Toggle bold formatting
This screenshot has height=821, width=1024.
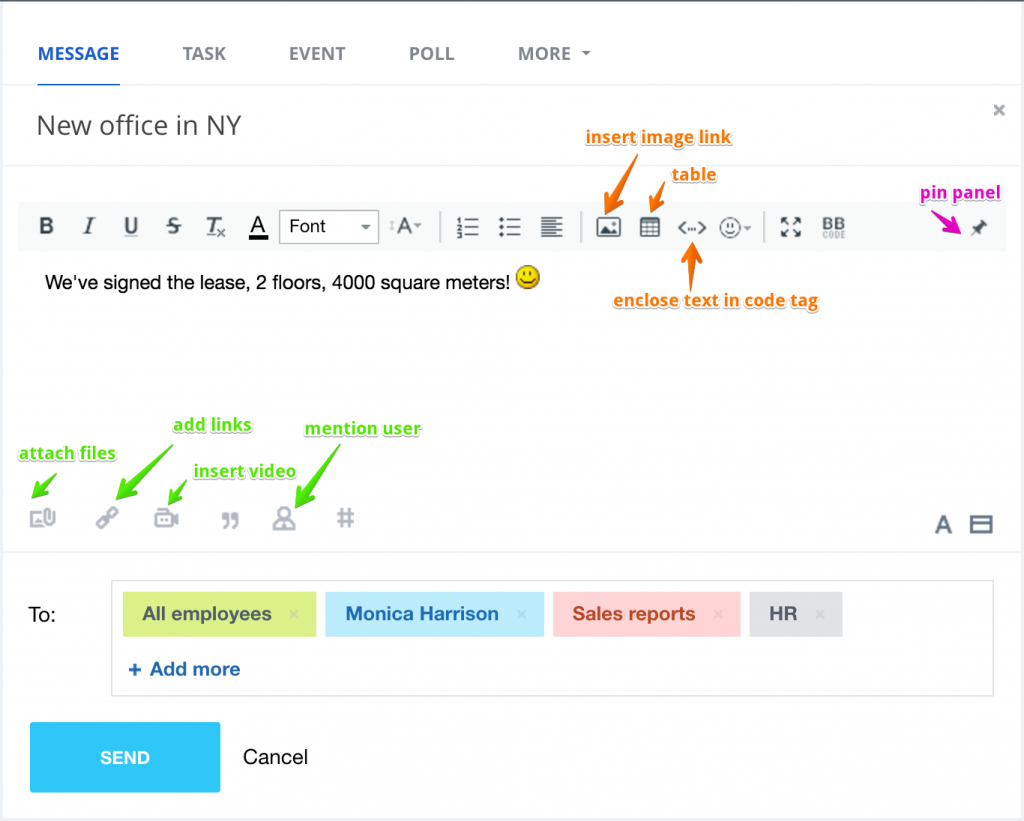[46, 226]
